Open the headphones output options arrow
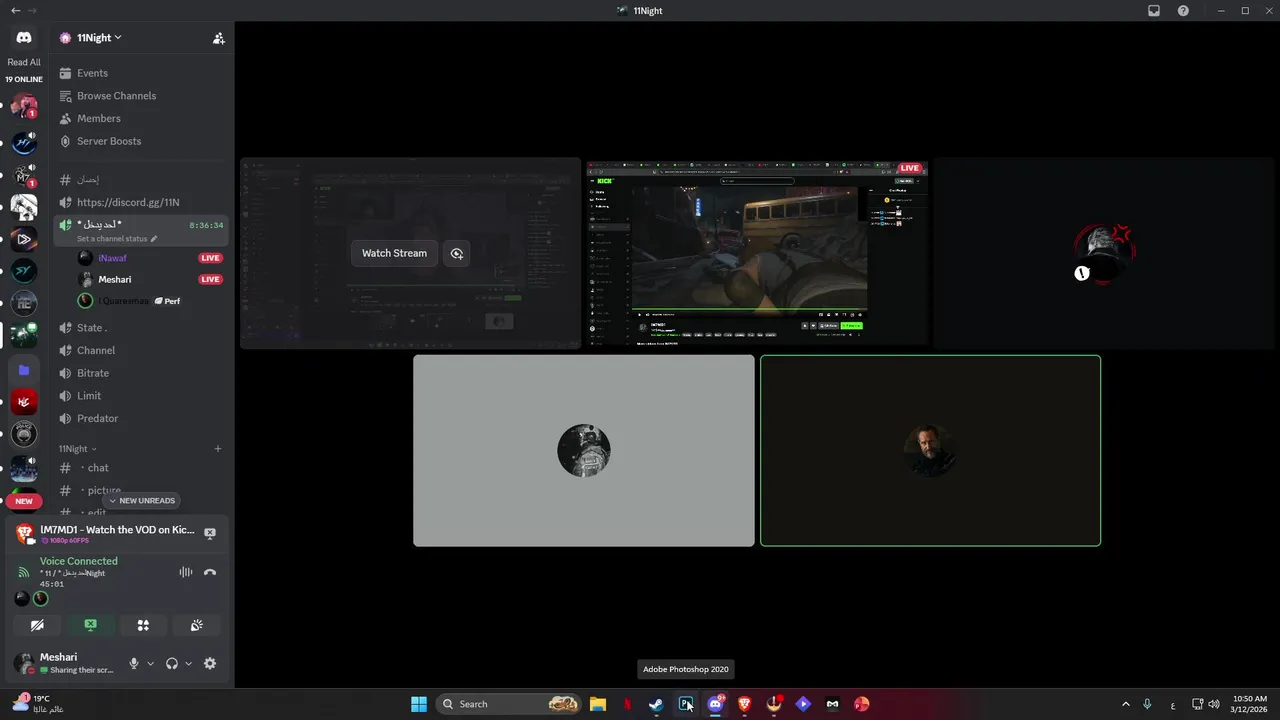 click(x=189, y=663)
